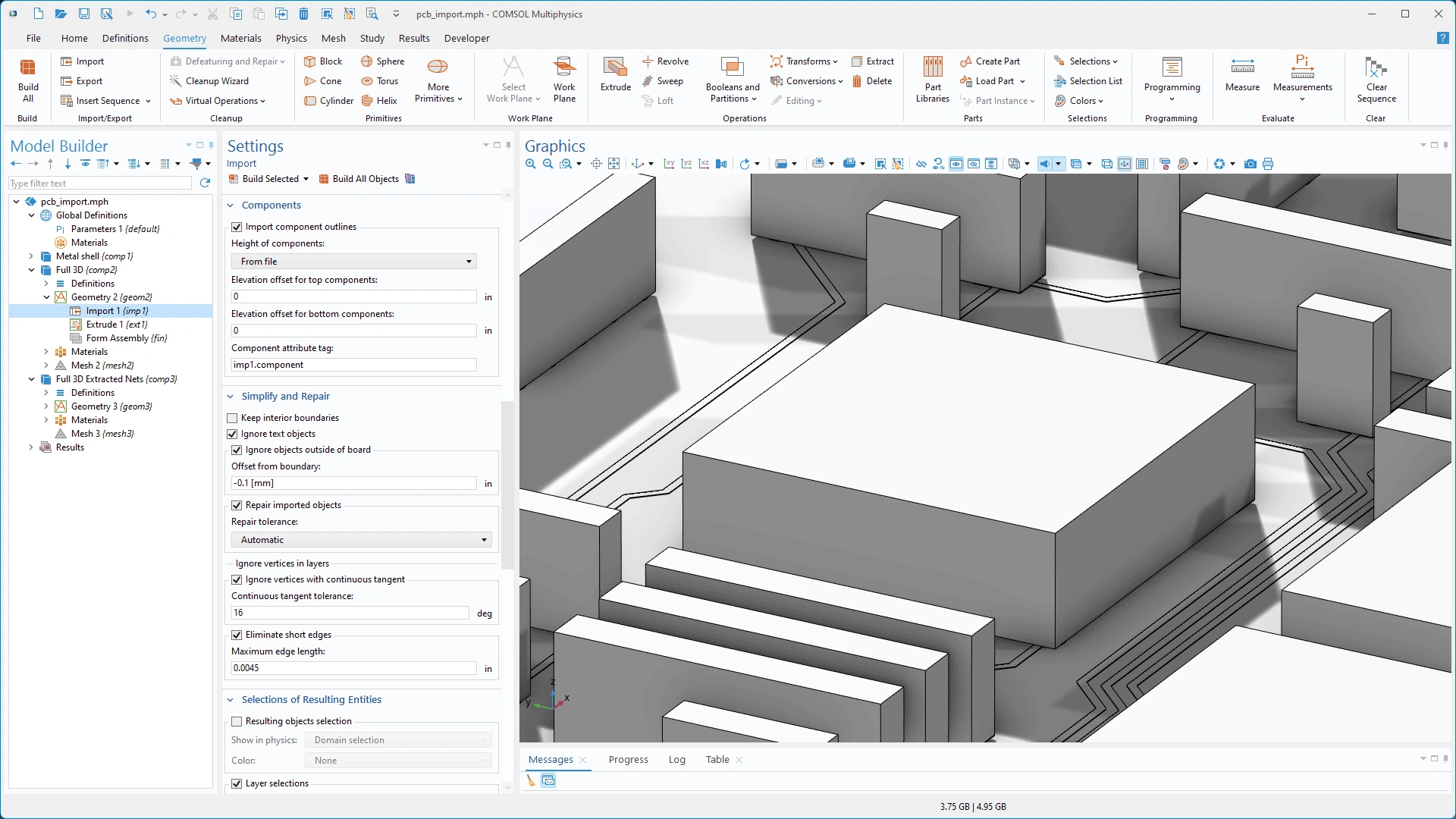1456x819 pixels.
Task: Open Repair tolerance Automatic dropdown
Action: [x=361, y=540]
